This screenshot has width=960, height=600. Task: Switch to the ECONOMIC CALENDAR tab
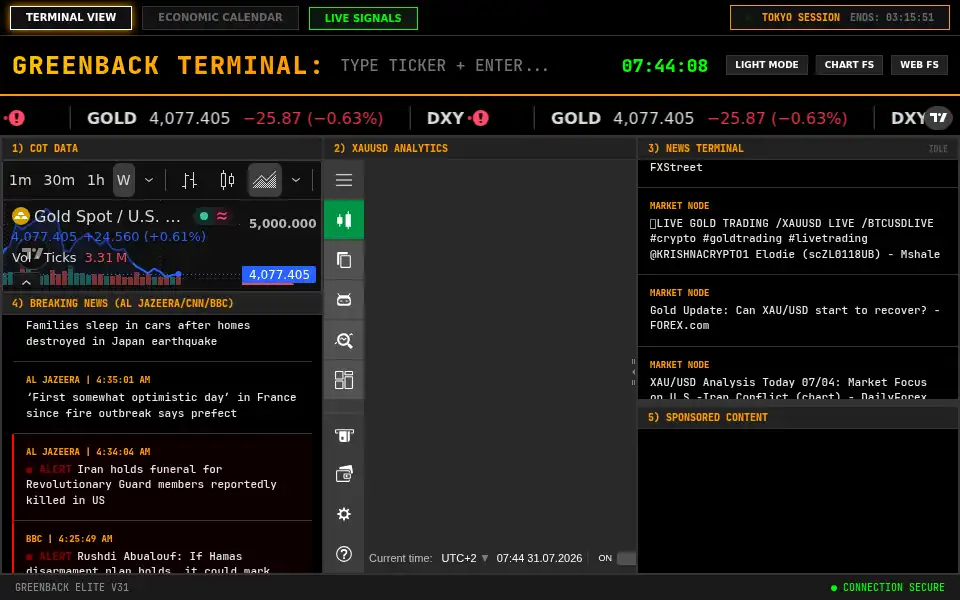point(220,18)
